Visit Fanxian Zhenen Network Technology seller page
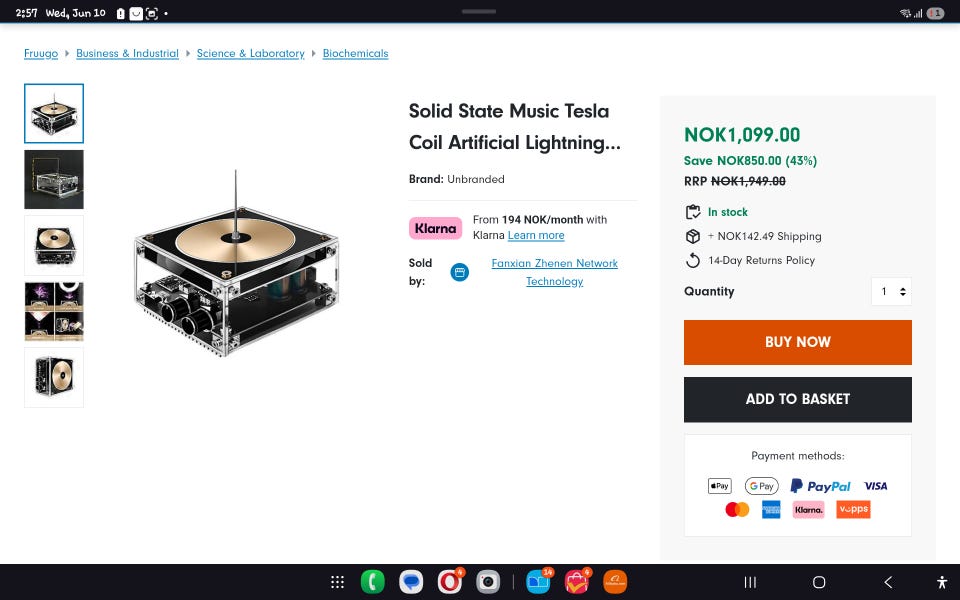Image resolution: width=960 pixels, height=600 pixels. (555, 272)
